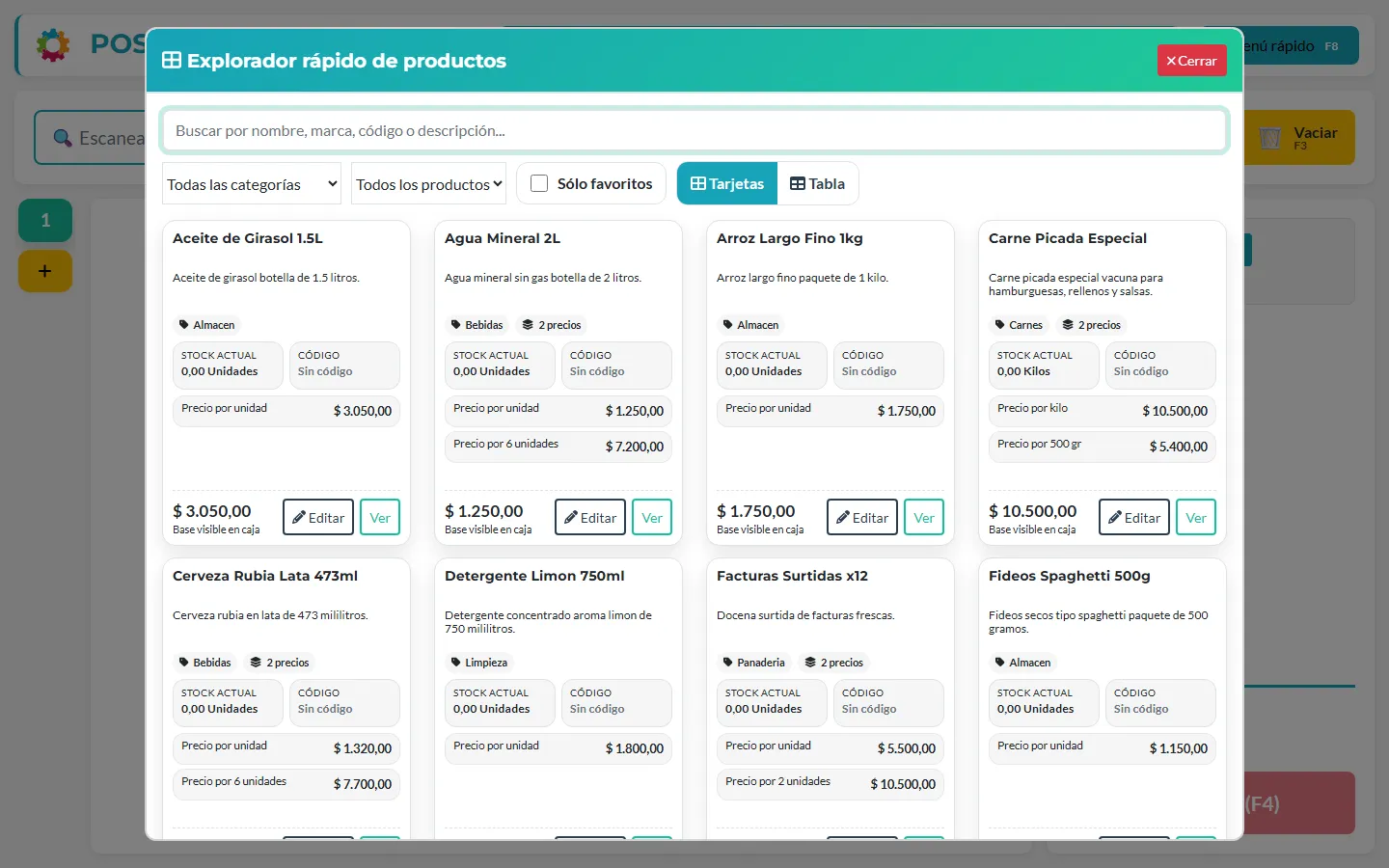Click 2 precios badge on Carne Picada Especial
Image resolution: width=1389 pixels, height=868 pixels.
(x=1091, y=325)
